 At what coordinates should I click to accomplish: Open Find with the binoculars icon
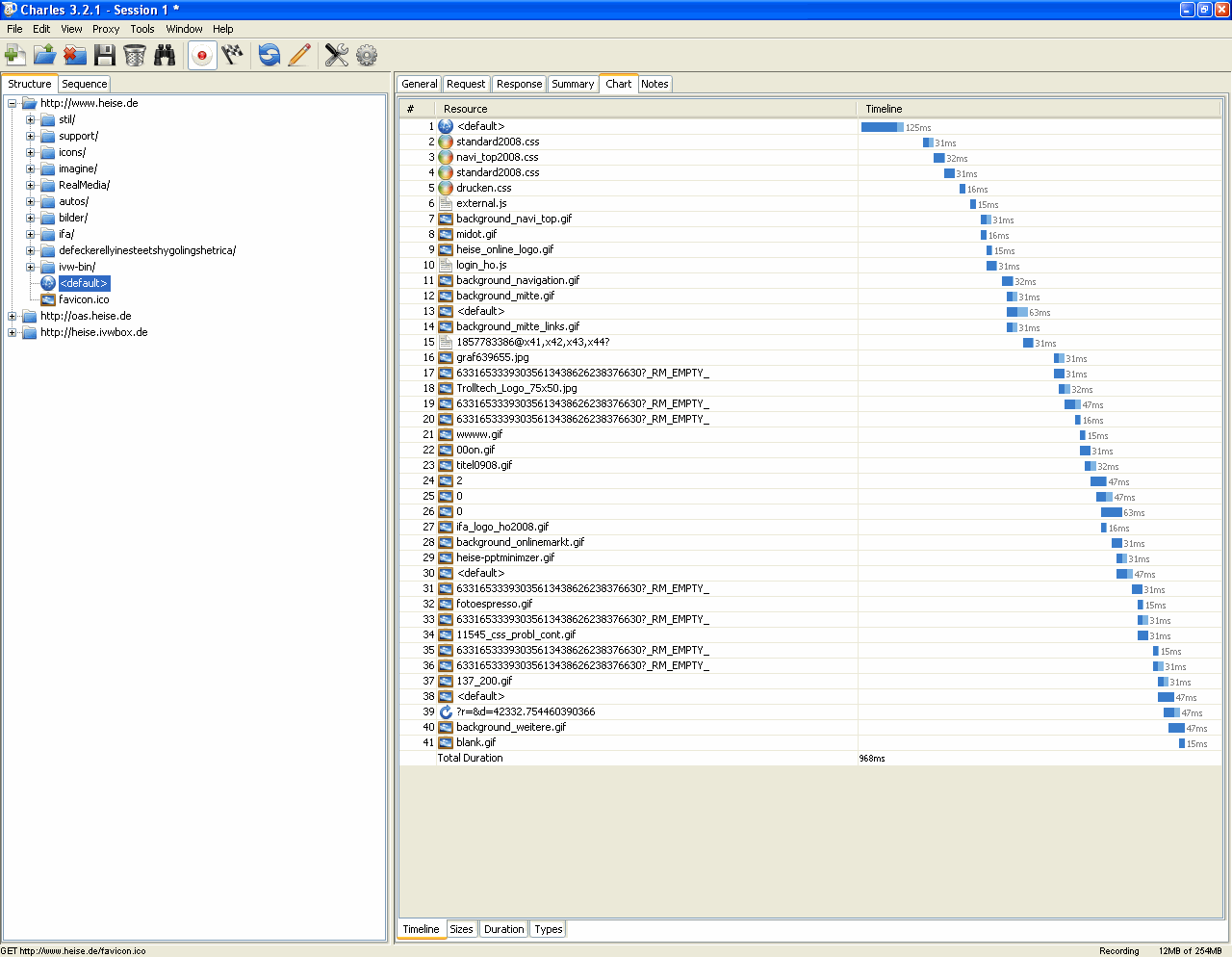tap(165, 55)
